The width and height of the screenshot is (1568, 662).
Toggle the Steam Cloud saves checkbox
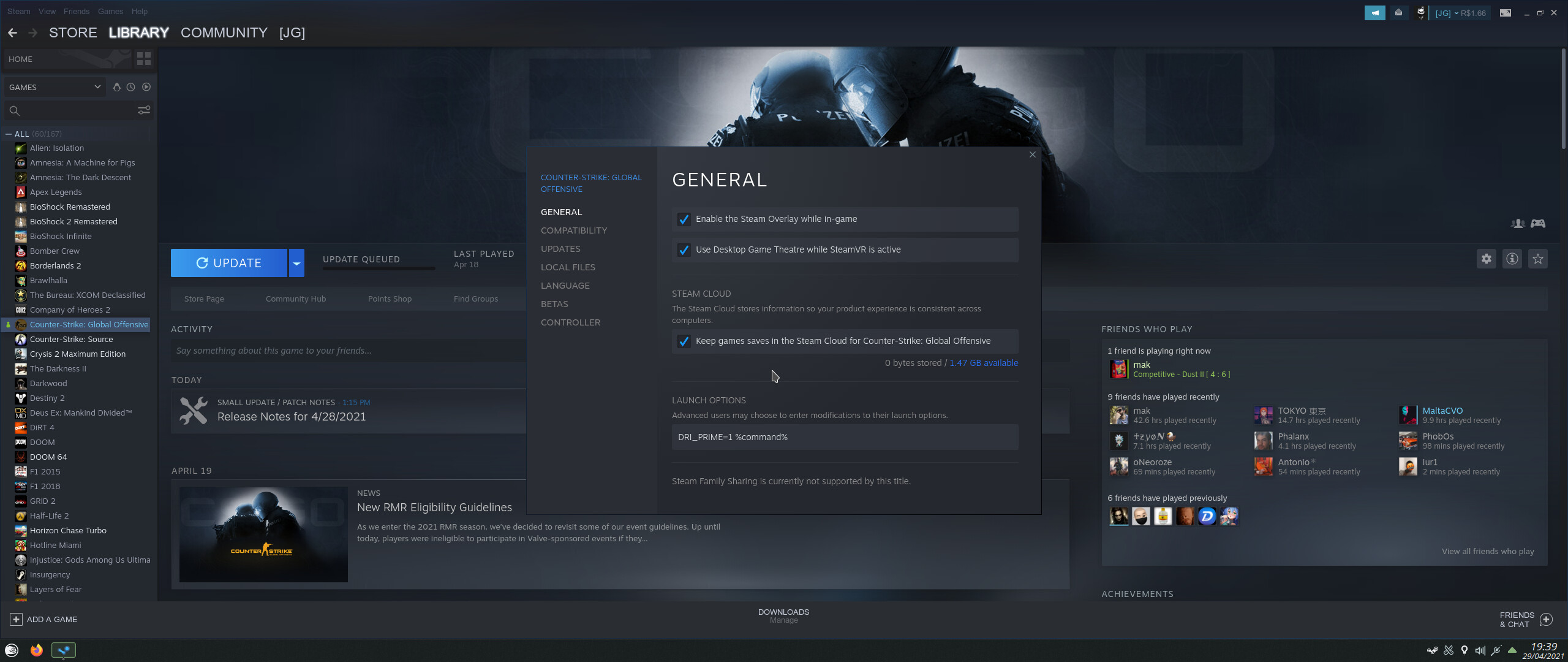click(x=684, y=341)
